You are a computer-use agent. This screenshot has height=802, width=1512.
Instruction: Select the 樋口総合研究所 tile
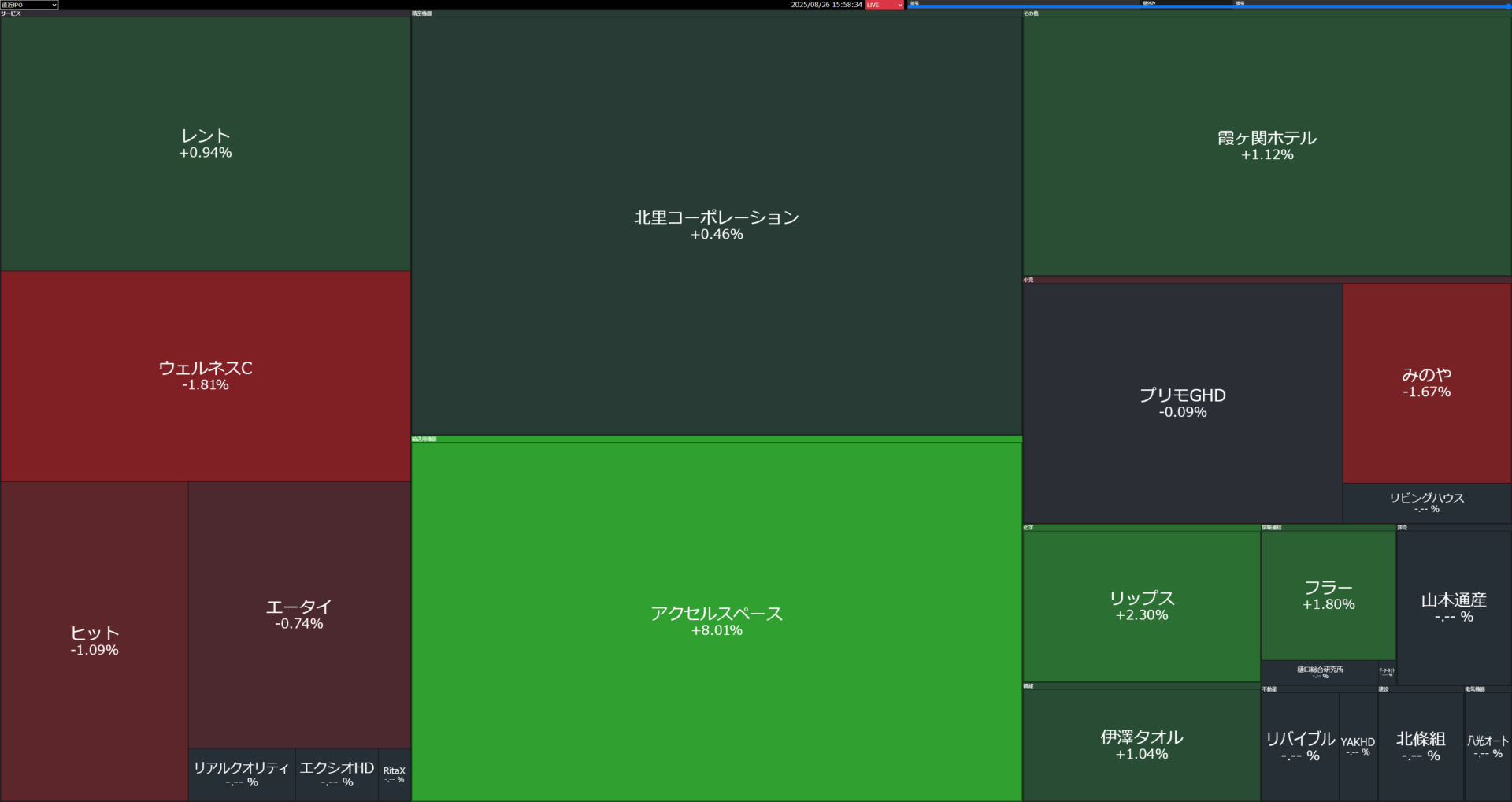coord(1320,672)
